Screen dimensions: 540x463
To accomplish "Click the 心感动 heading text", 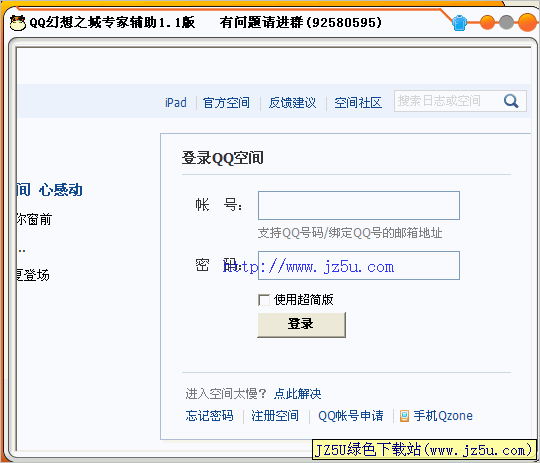I will [x=60, y=189].
